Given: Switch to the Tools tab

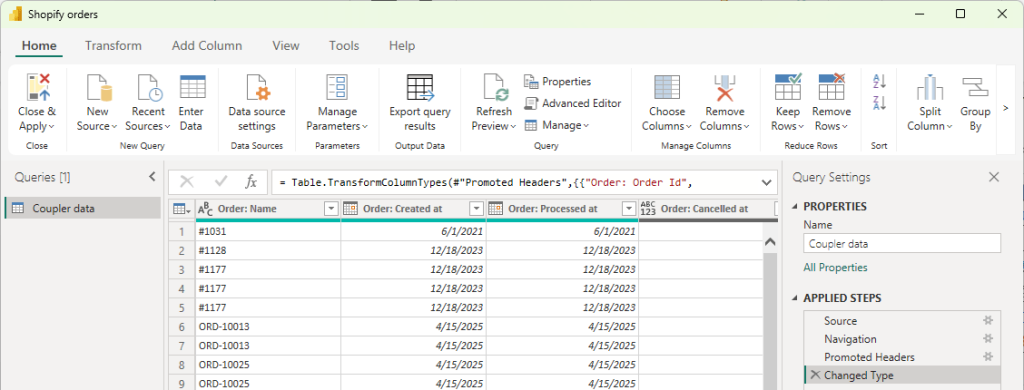Looking at the screenshot, I should (344, 46).
